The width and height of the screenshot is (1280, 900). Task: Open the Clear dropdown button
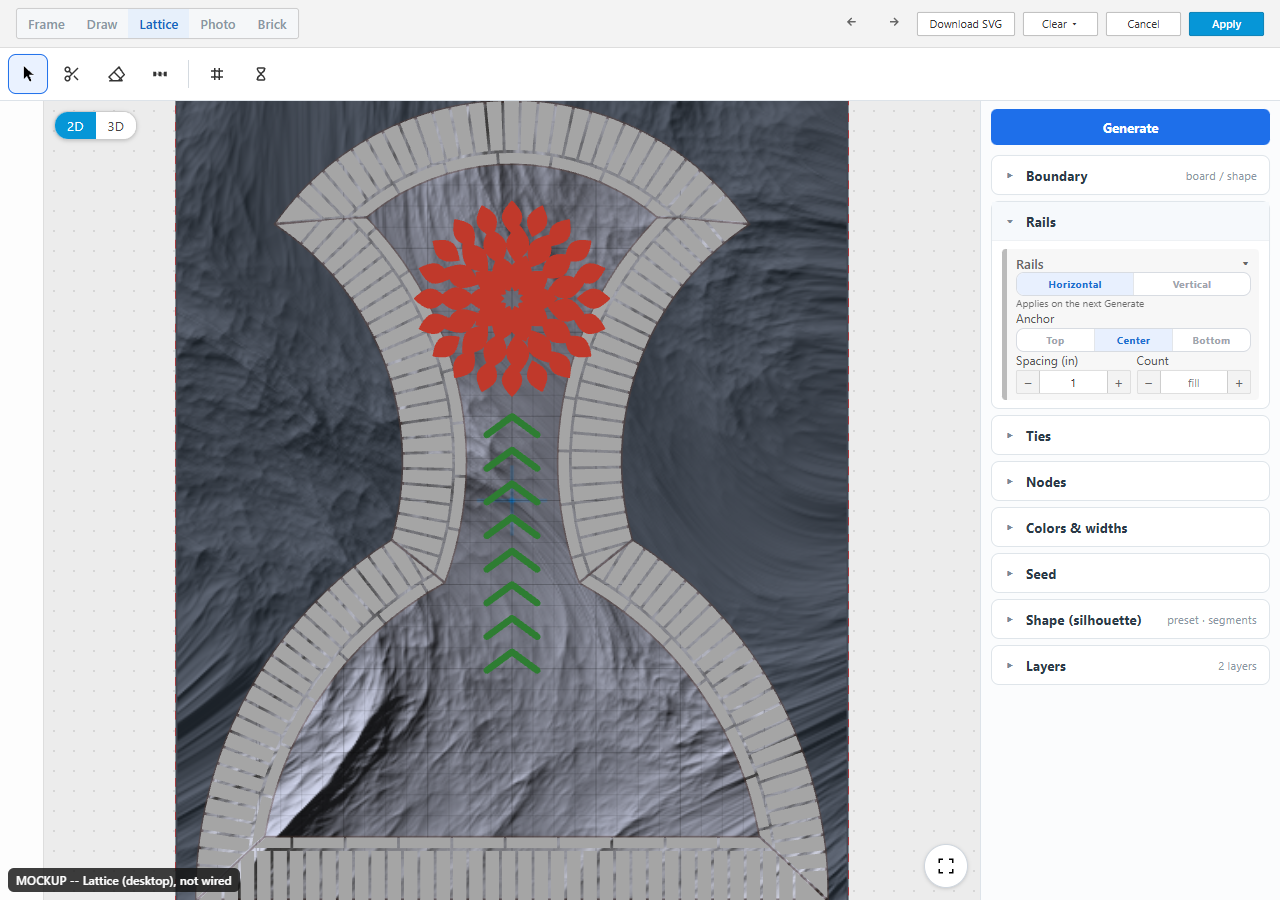click(x=1060, y=24)
